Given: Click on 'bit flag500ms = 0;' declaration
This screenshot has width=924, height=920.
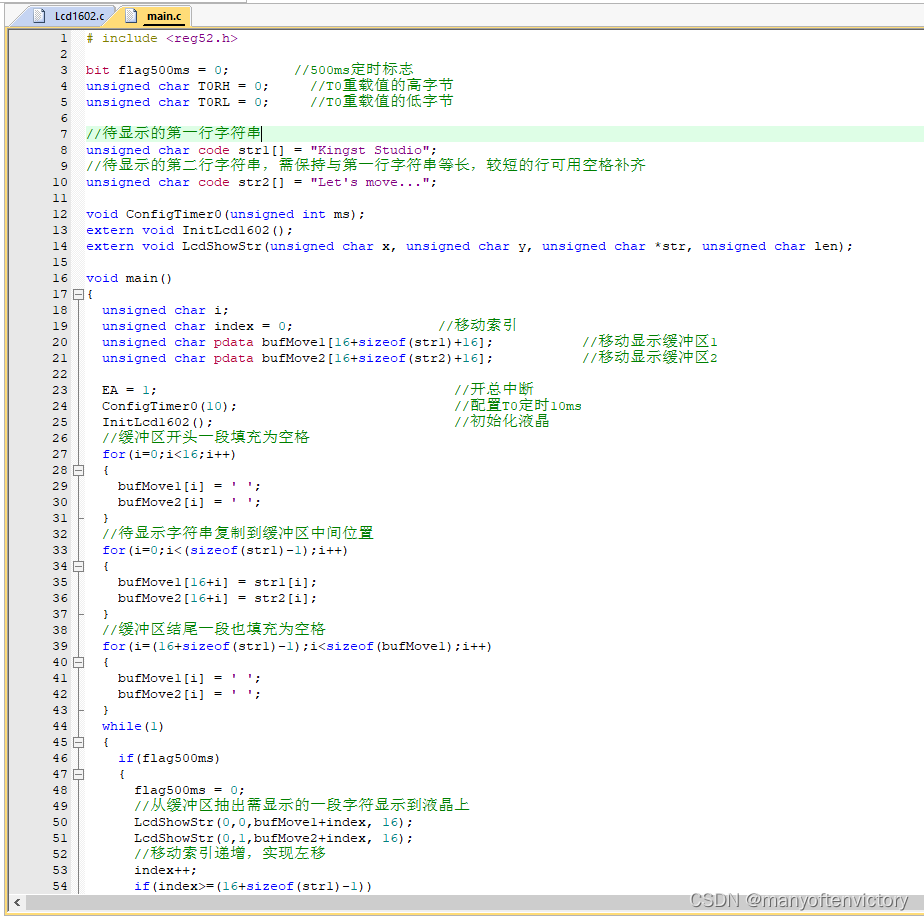Looking at the screenshot, I should tap(157, 70).
